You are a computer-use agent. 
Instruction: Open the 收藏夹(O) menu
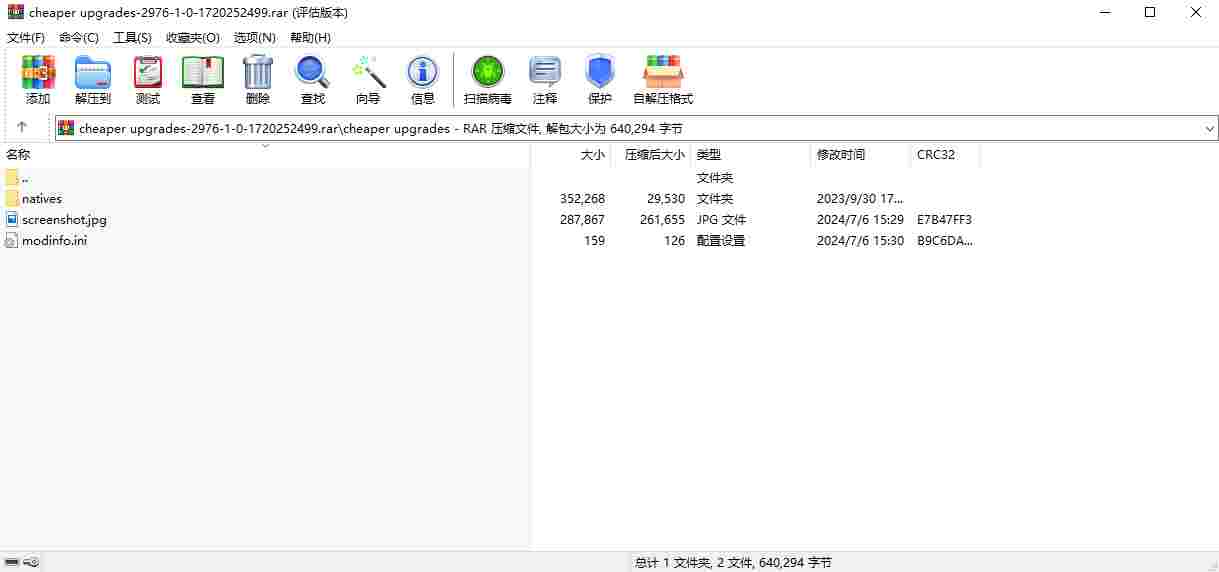tap(193, 37)
